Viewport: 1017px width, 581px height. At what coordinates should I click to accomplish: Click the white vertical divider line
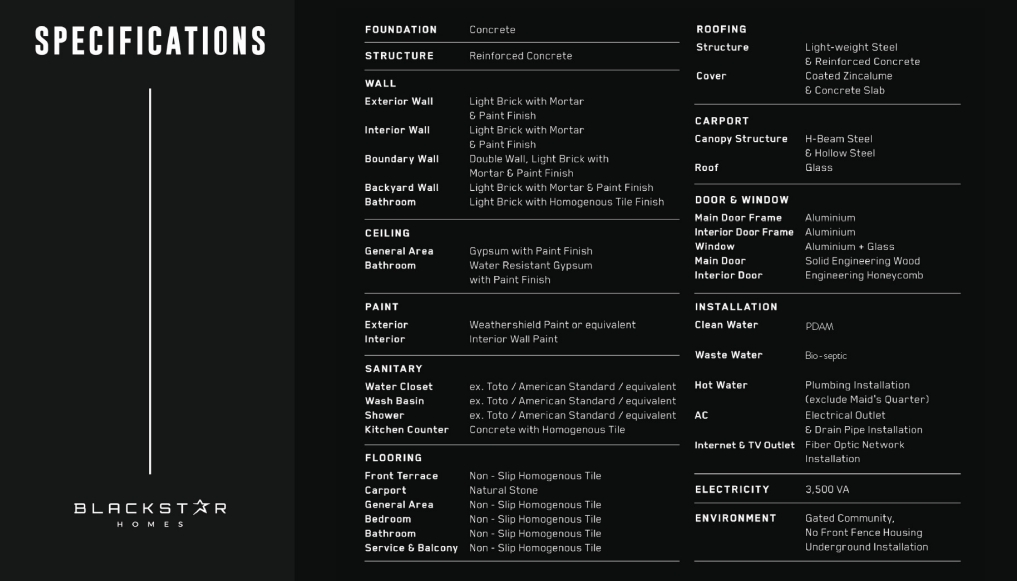point(150,280)
